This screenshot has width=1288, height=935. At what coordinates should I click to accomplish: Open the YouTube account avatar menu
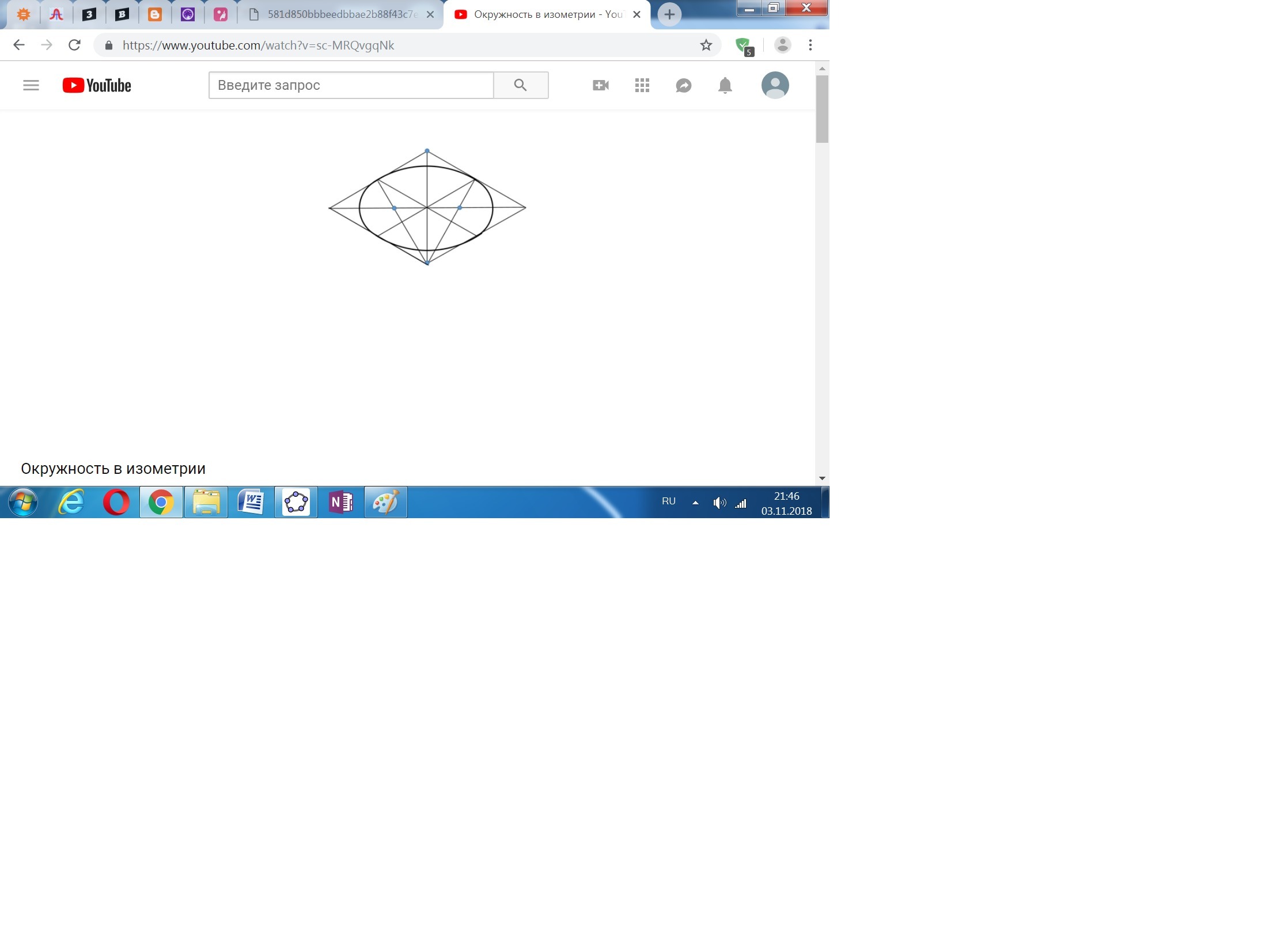coord(775,85)
